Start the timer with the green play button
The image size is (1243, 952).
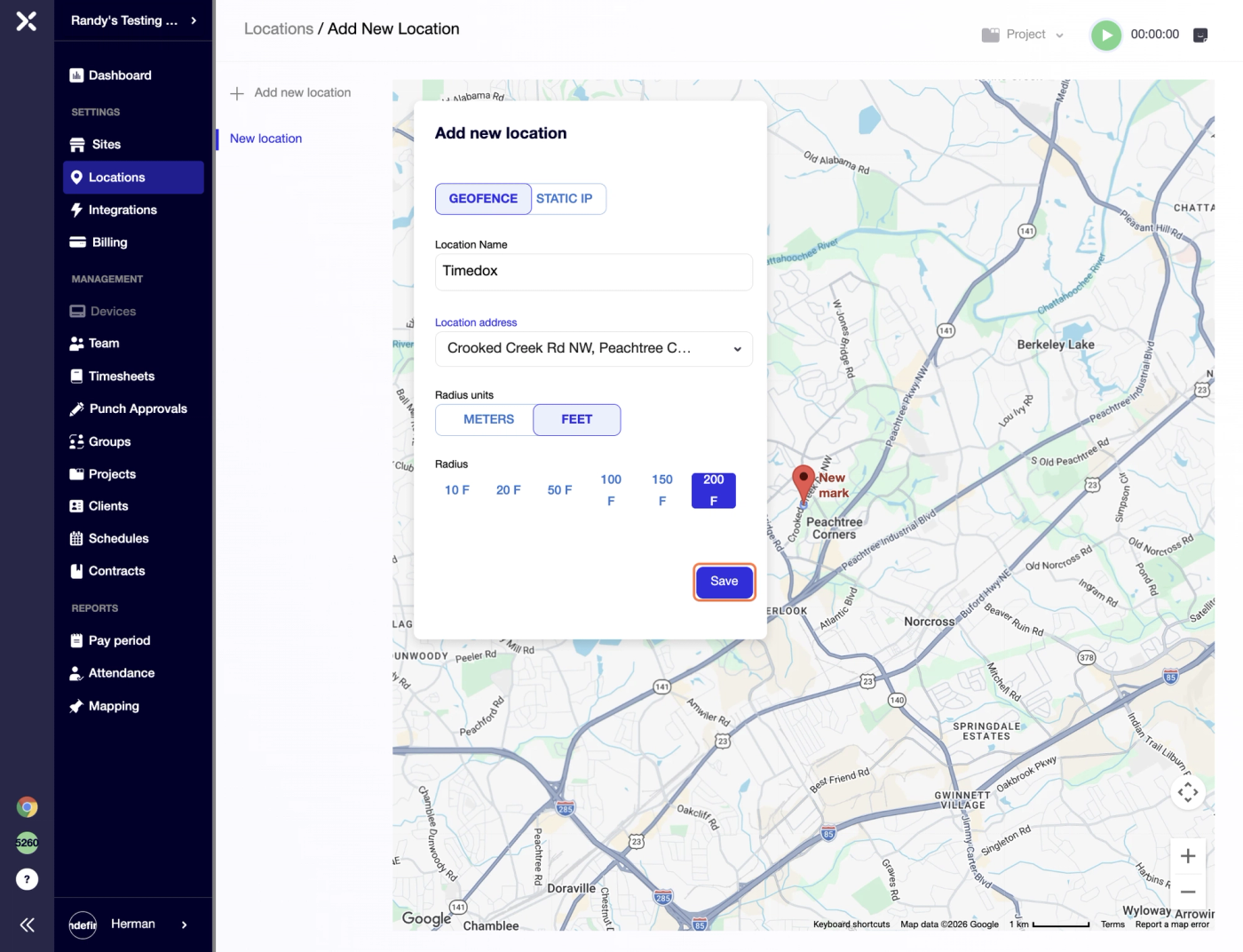point(1105,36)
